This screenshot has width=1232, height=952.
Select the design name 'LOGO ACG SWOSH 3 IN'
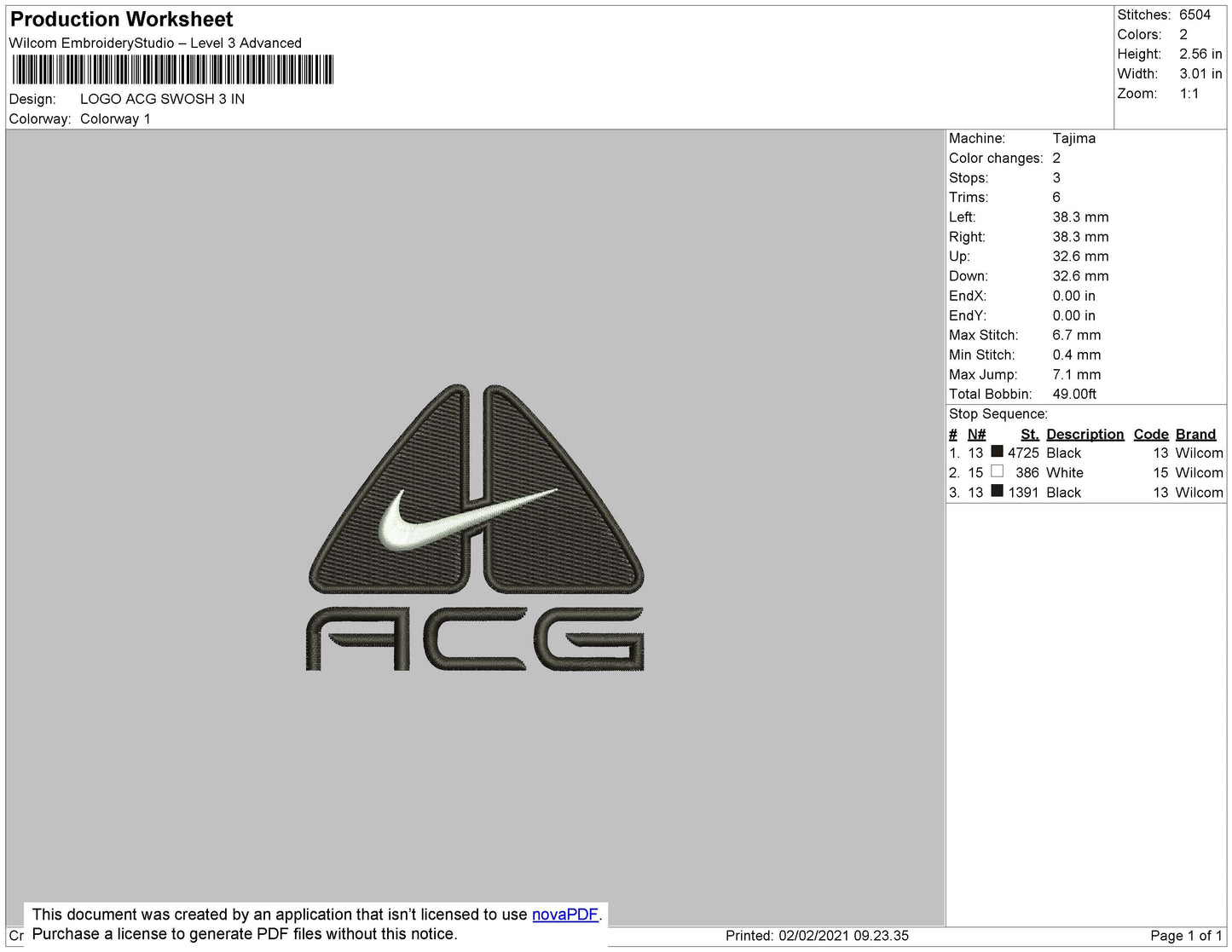click(162, 99)
